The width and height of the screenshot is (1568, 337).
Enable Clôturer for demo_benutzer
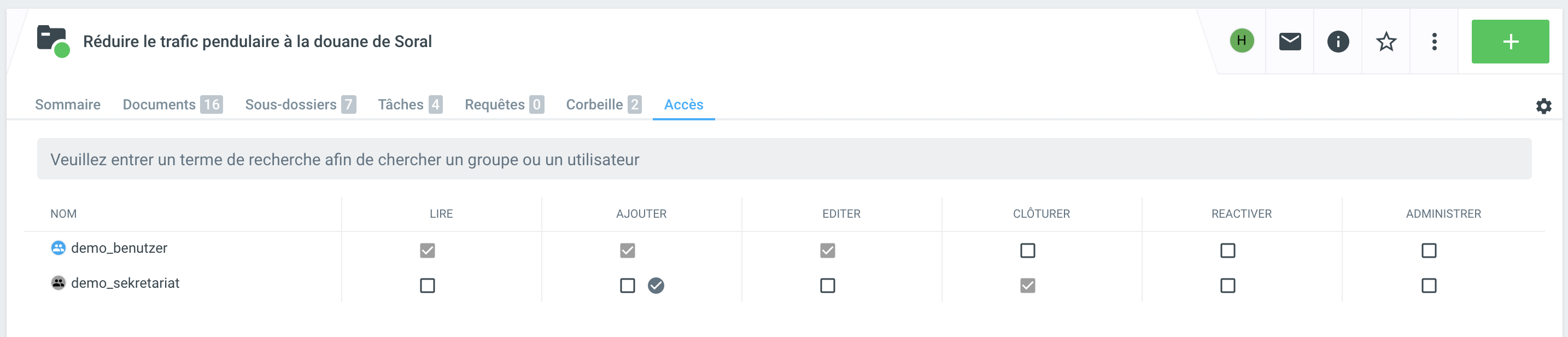tap(1027, 251)
